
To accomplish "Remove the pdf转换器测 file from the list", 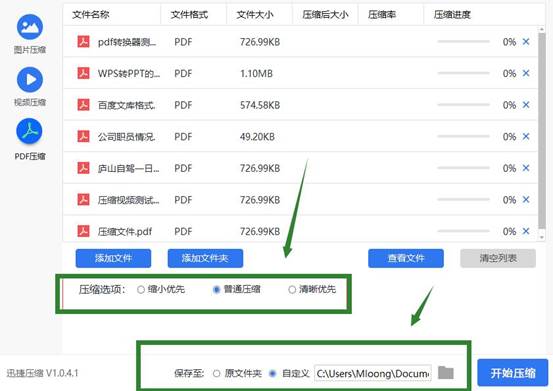I will pos(526,42).
